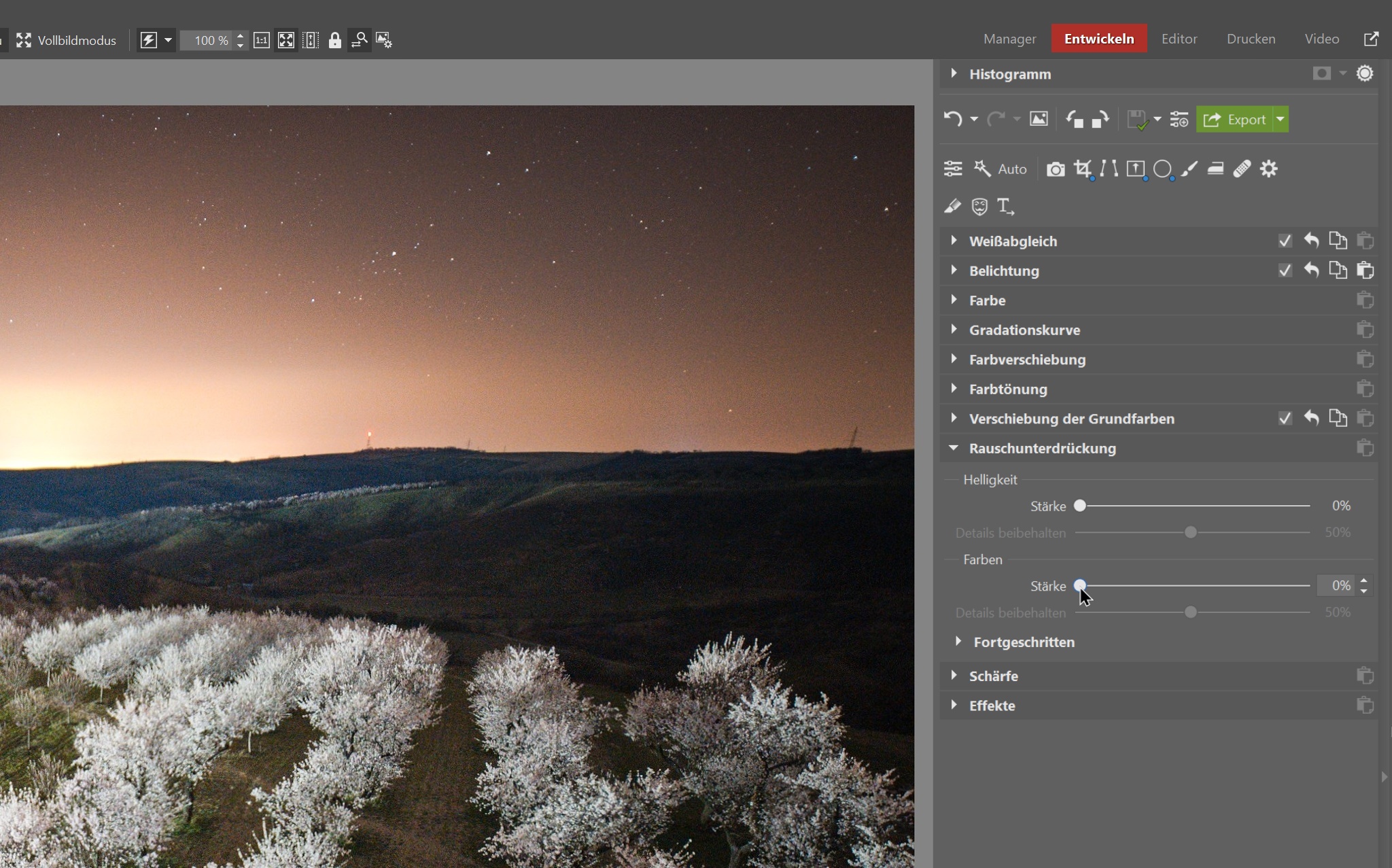Switch to the Editor tab
Screen dimensions: 1392x868
tap(1179, 39)
